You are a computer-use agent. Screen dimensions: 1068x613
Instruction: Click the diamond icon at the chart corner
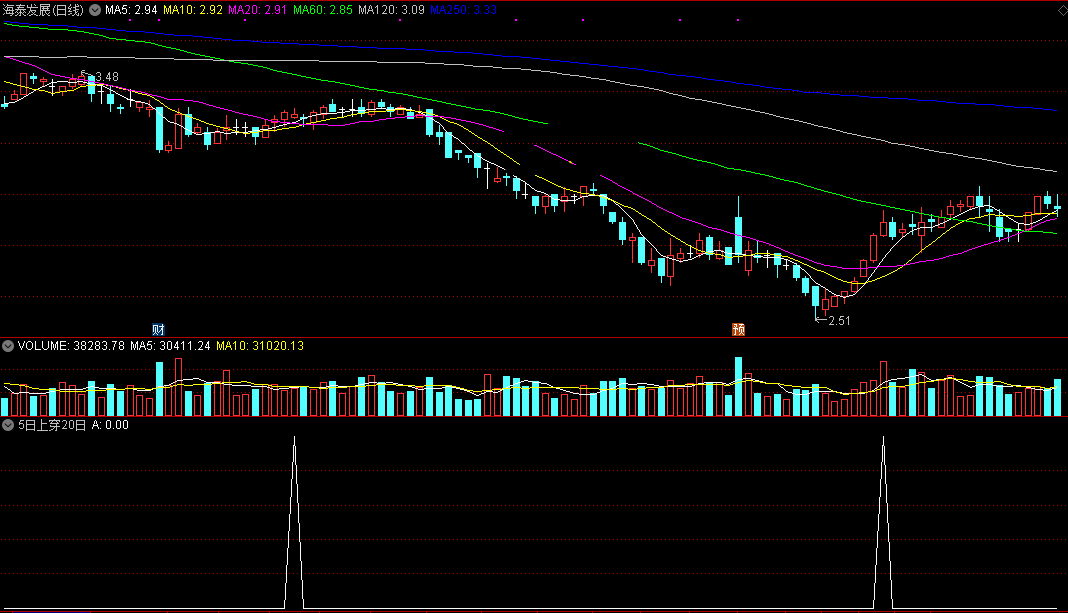pyautogui.click(x=1061, y=10)
